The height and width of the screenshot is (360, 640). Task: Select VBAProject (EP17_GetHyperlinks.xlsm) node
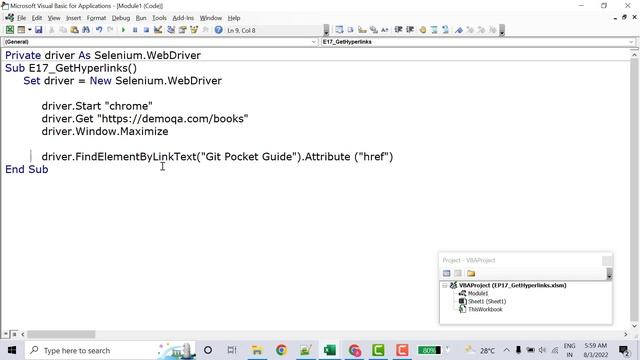(x=512, y=285)
